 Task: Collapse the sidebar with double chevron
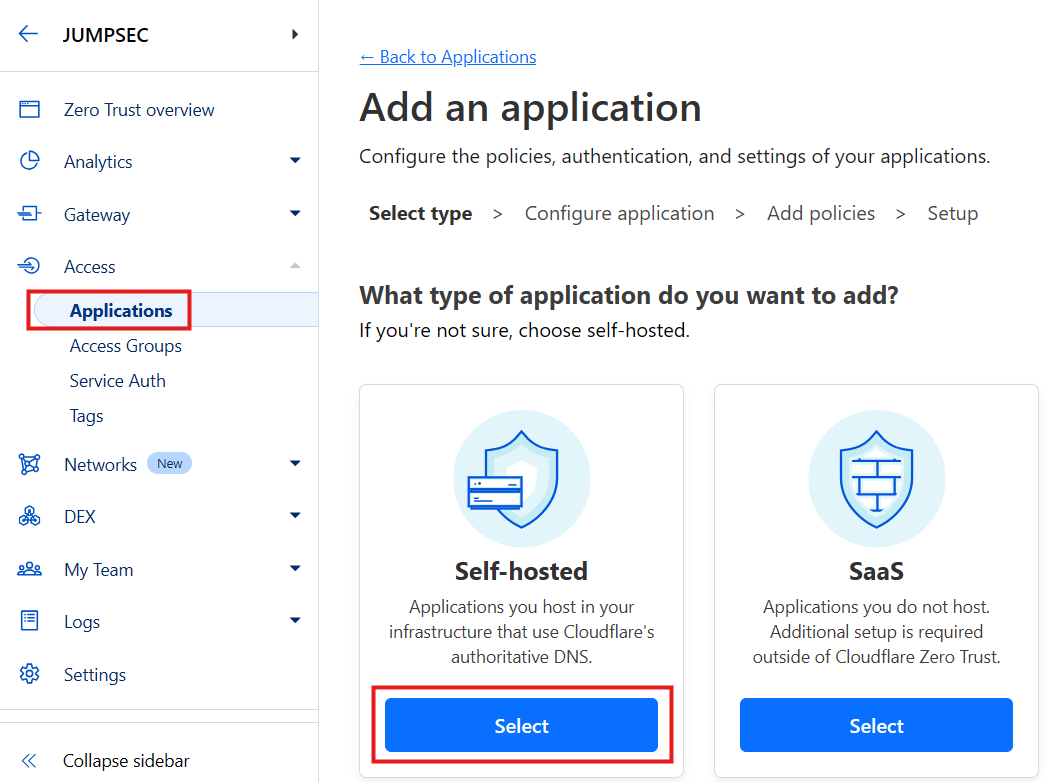point(29,760)
